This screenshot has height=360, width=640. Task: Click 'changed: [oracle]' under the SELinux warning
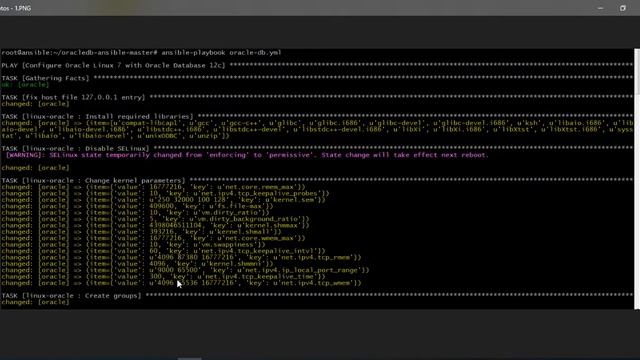tap(35, 168)
